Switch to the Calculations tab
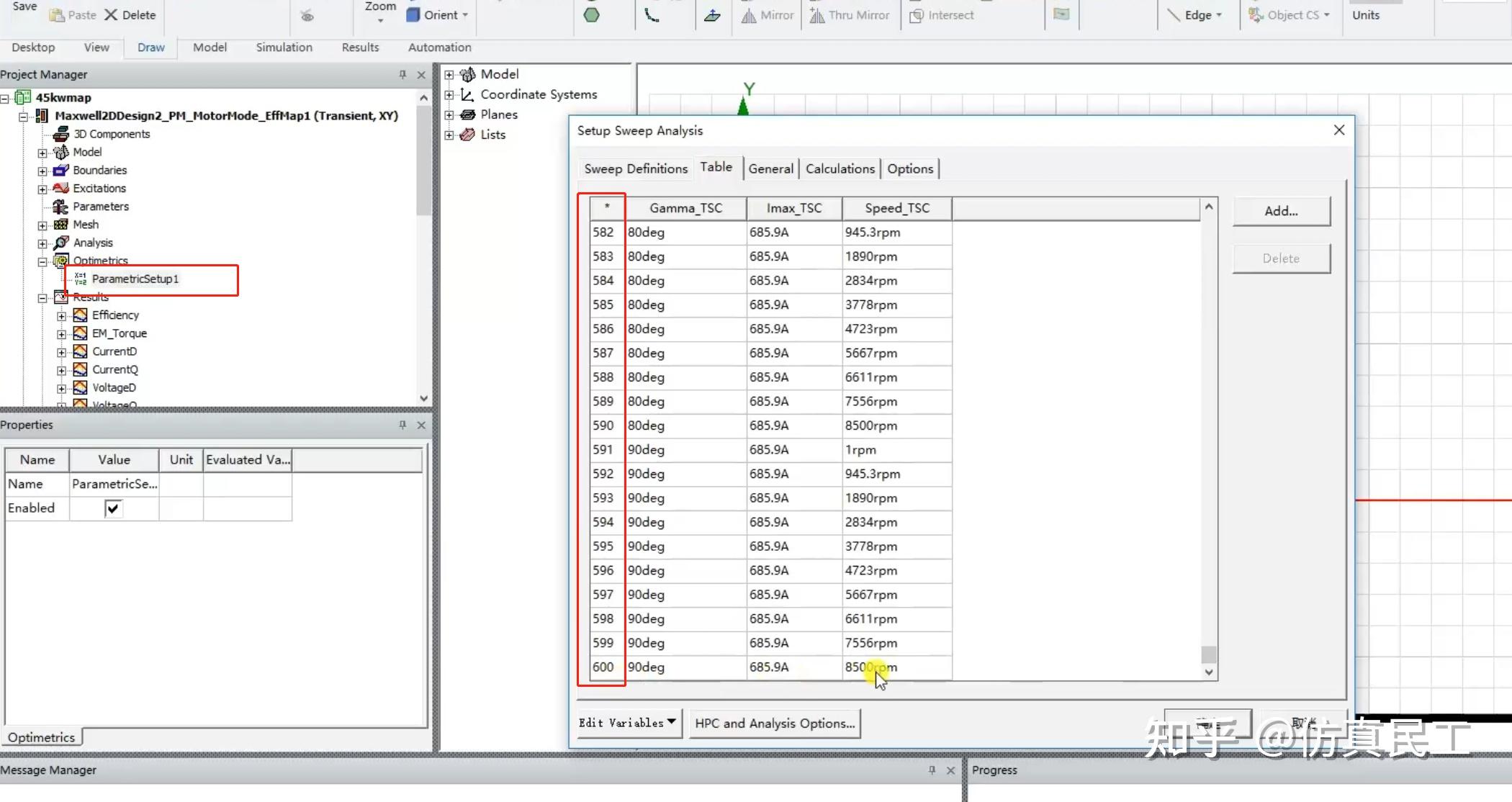This screenshot has width=1512, height=802. [840, 168]
